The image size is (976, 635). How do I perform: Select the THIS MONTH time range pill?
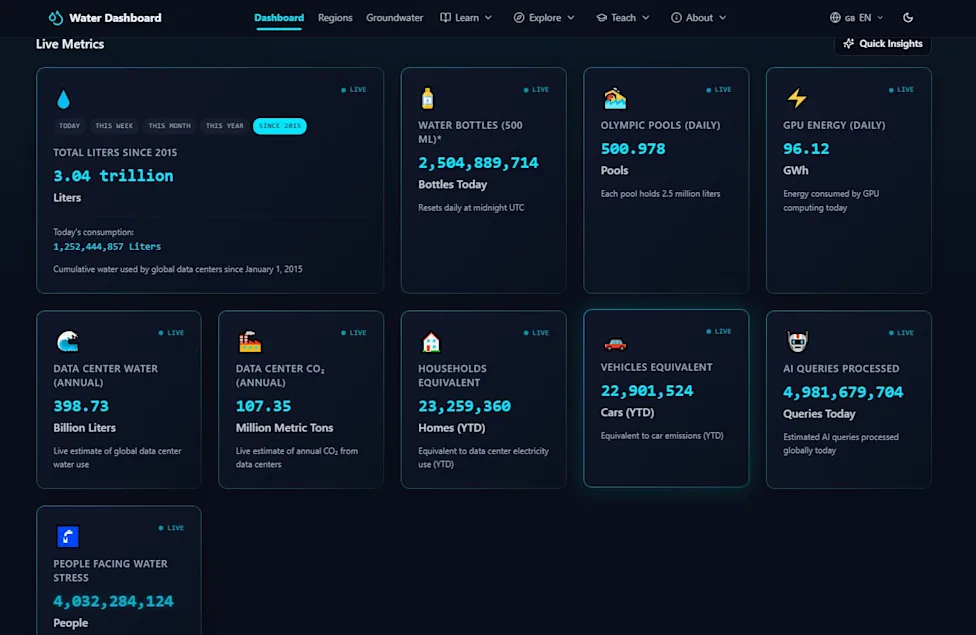tap(169, 126)
